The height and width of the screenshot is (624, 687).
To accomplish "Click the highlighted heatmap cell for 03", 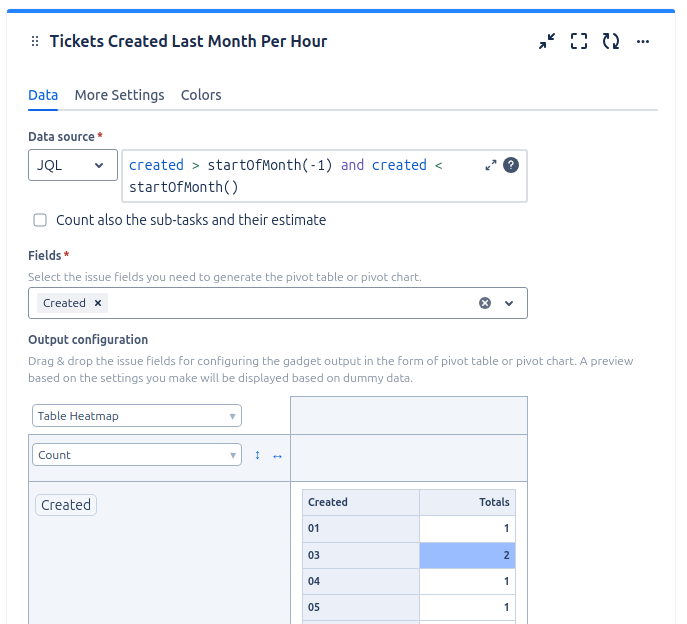I will click(467, 555).
